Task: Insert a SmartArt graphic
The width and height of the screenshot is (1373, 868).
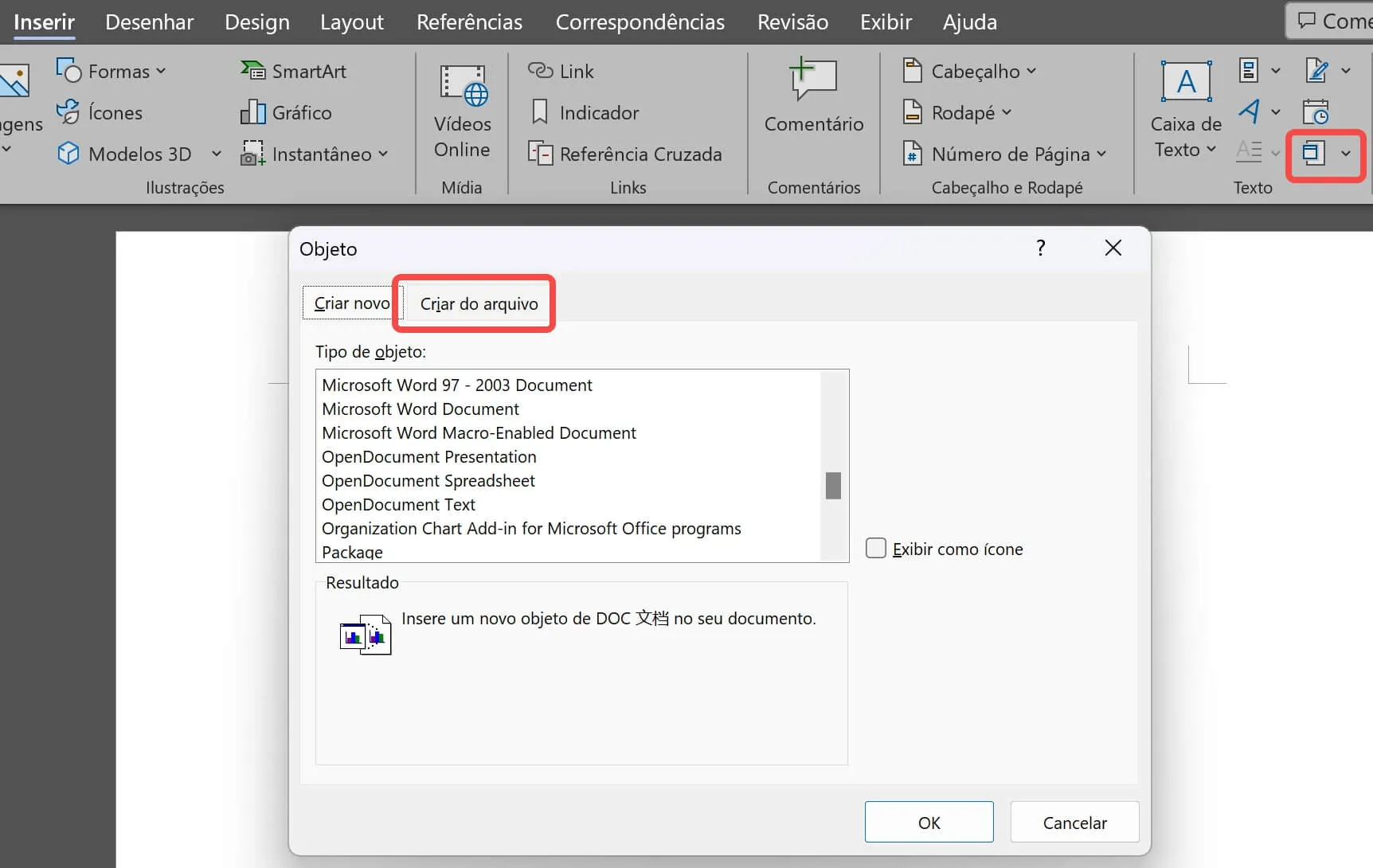Action: 293,71
